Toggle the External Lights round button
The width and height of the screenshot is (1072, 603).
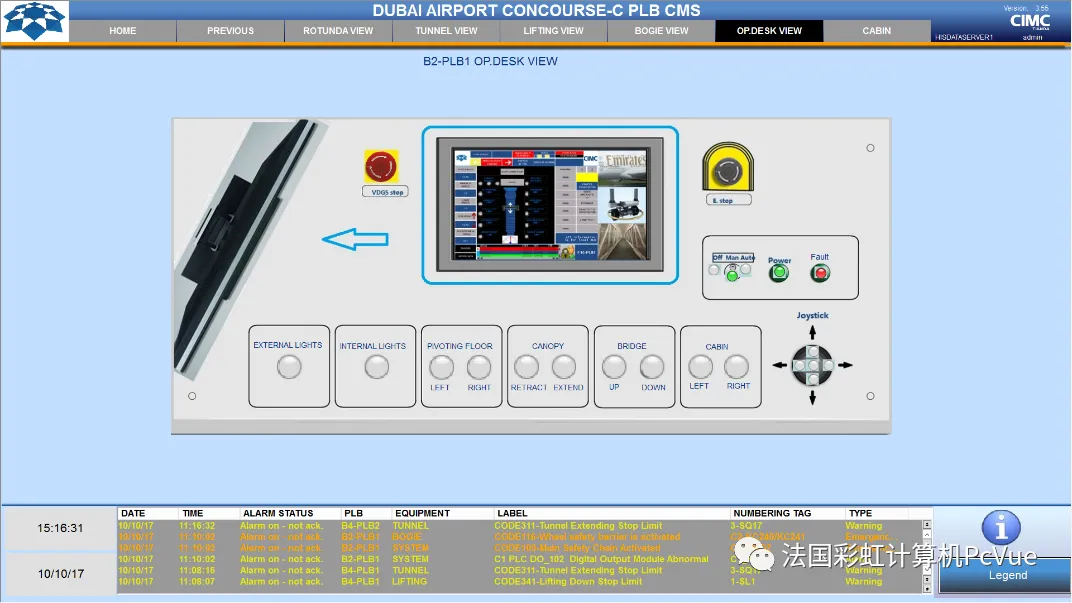(x=289, y=367)
